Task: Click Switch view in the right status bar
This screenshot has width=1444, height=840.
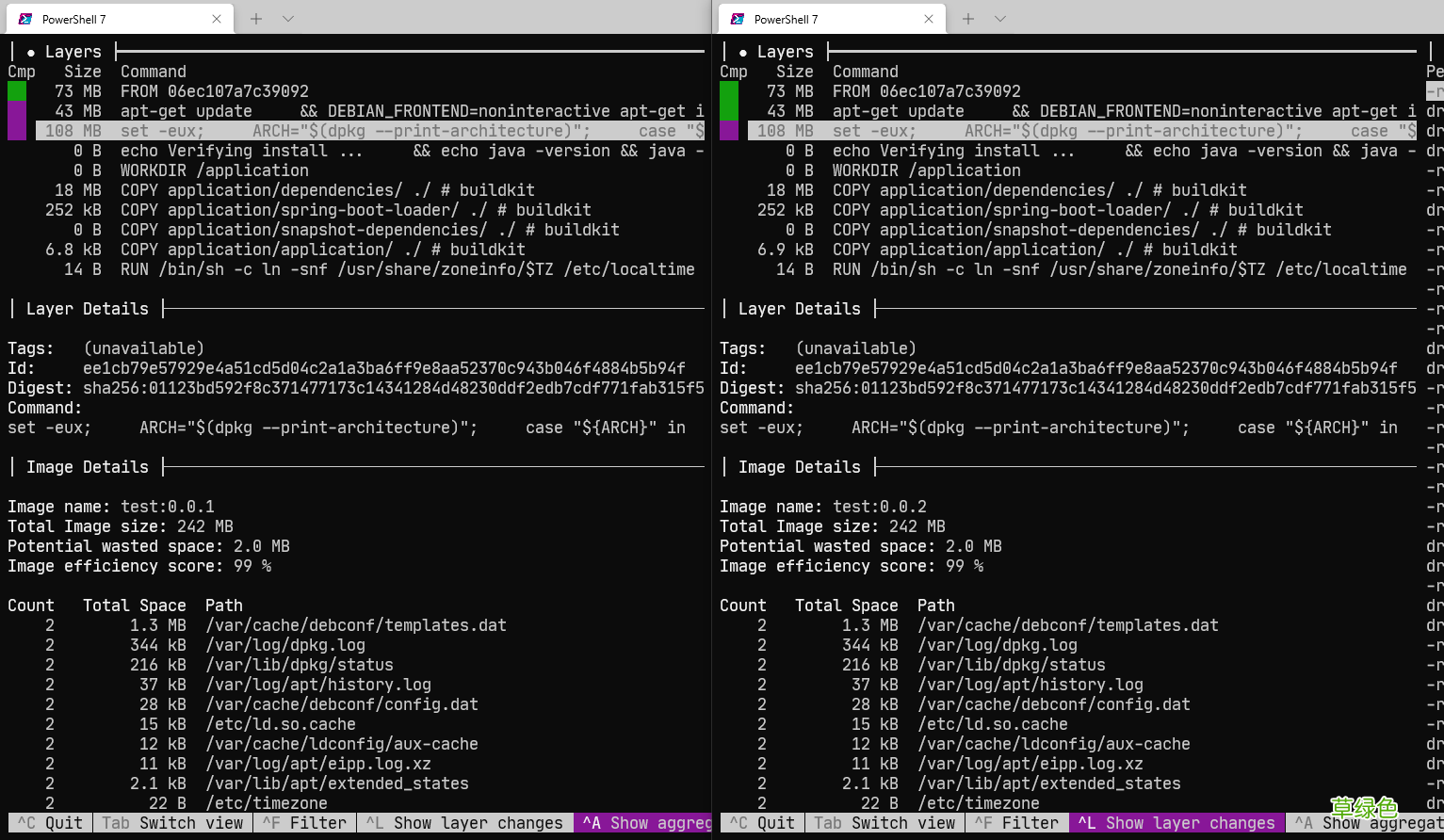Action: (x=884, y=822)
